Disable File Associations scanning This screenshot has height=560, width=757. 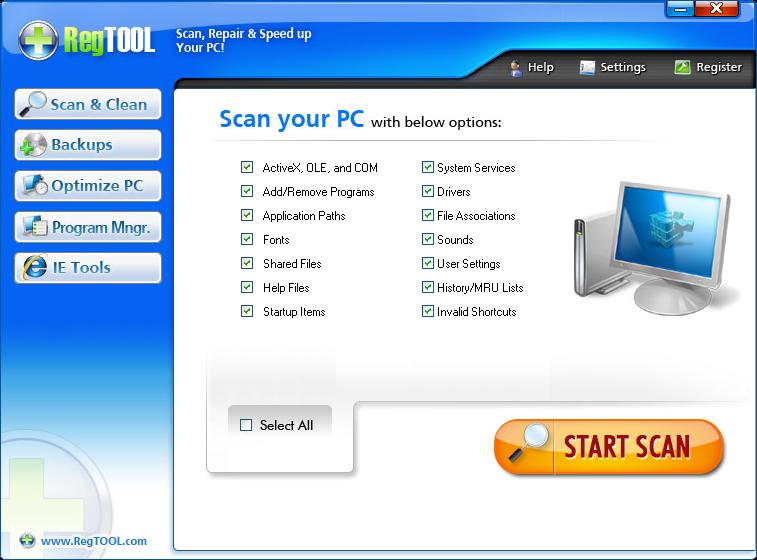428,215
